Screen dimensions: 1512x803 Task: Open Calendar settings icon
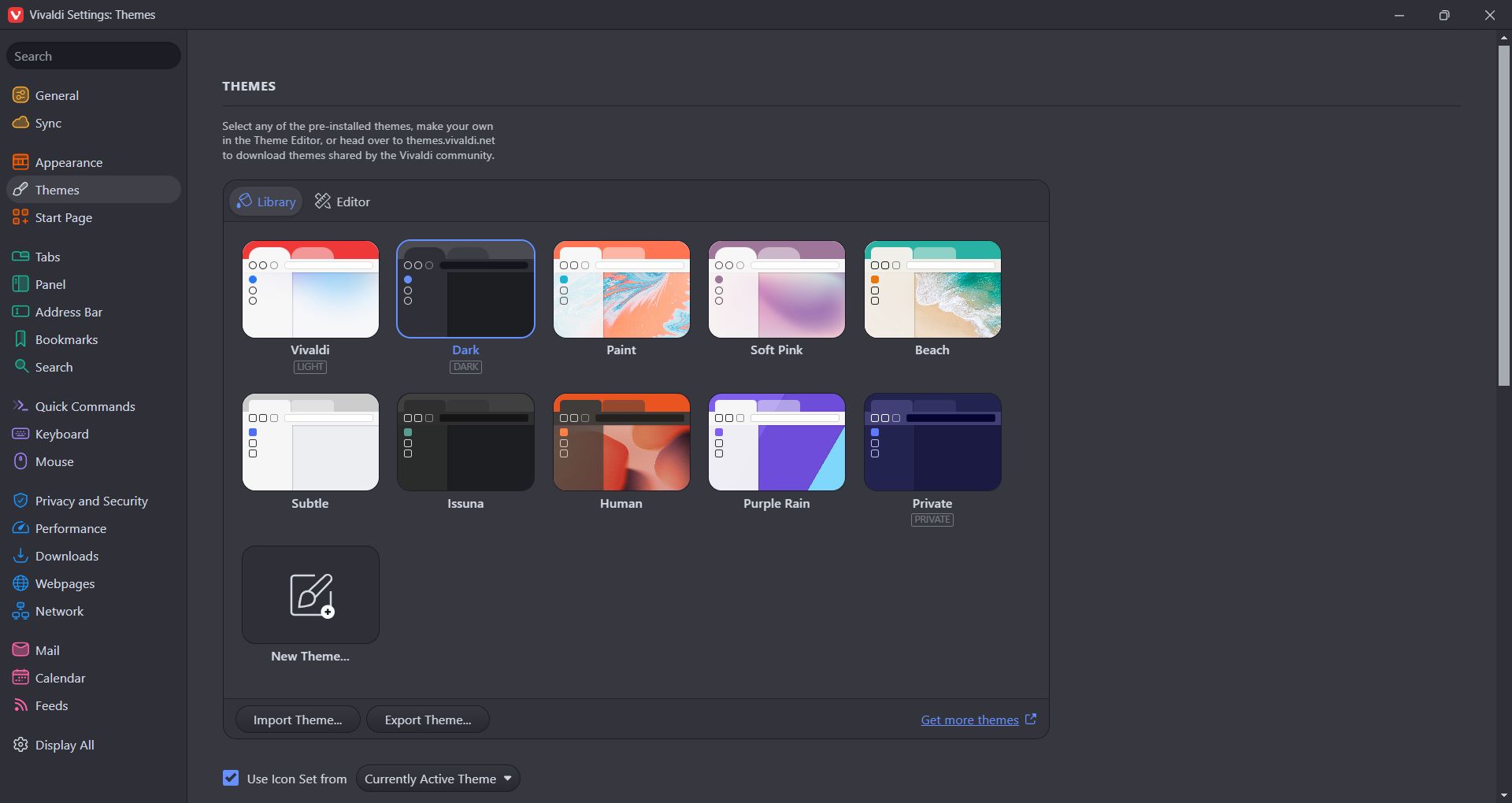20,678
